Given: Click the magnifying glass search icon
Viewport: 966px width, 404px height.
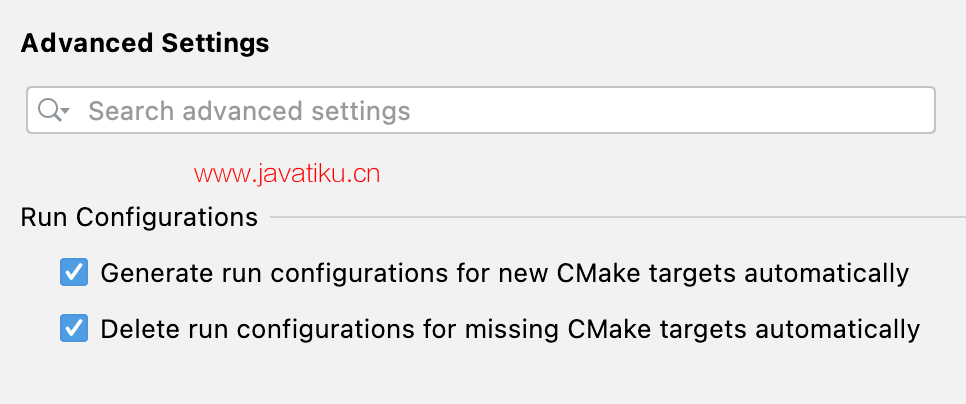Looking at the screenshot, I should tap(50, 110).
